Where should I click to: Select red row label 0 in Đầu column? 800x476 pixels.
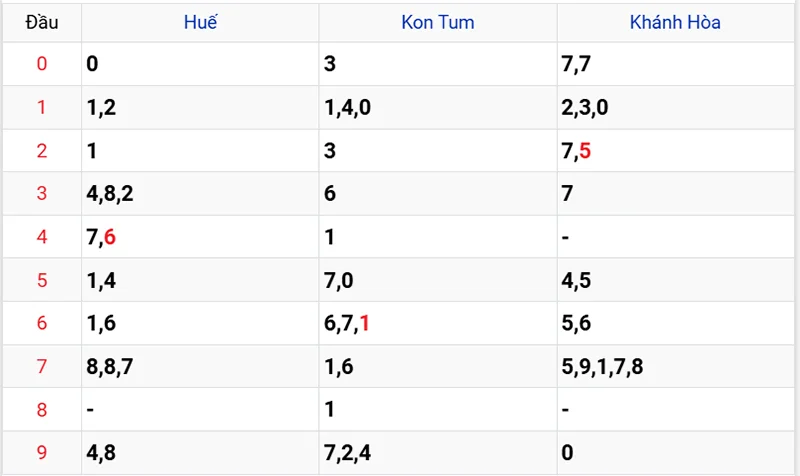41,65
